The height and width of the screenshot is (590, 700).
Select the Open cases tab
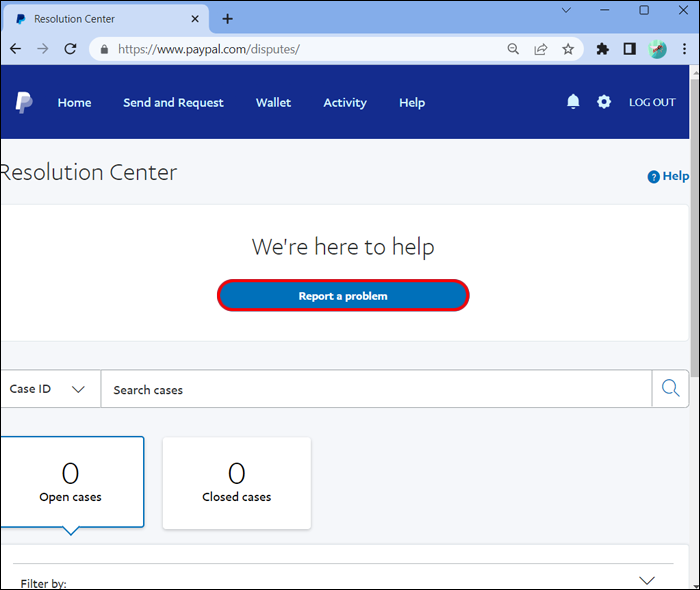(70, 483)
